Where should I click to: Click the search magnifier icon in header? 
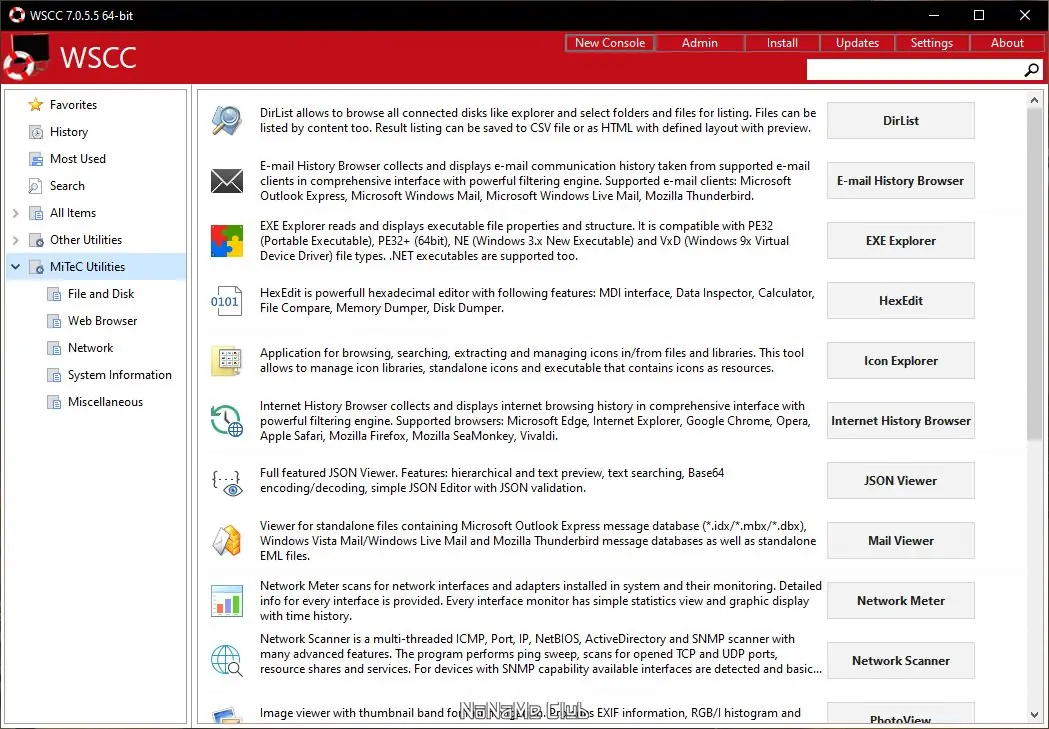click(1032, 70)
